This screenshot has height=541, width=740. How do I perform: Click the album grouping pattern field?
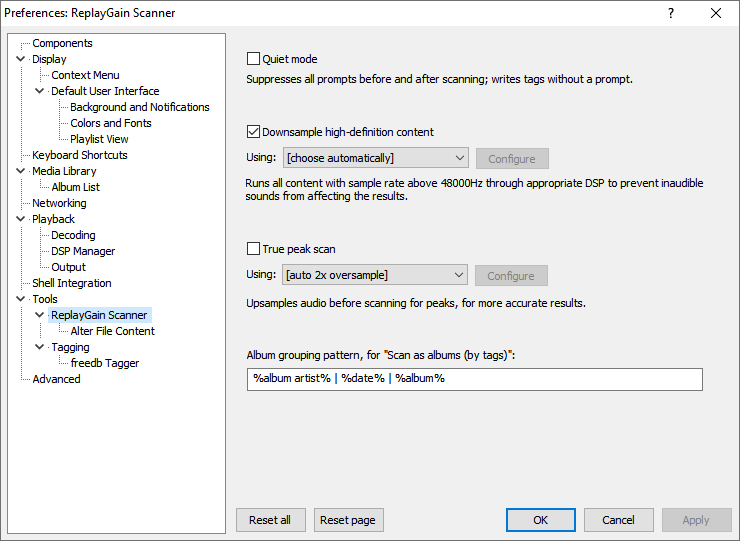(474, 379)
